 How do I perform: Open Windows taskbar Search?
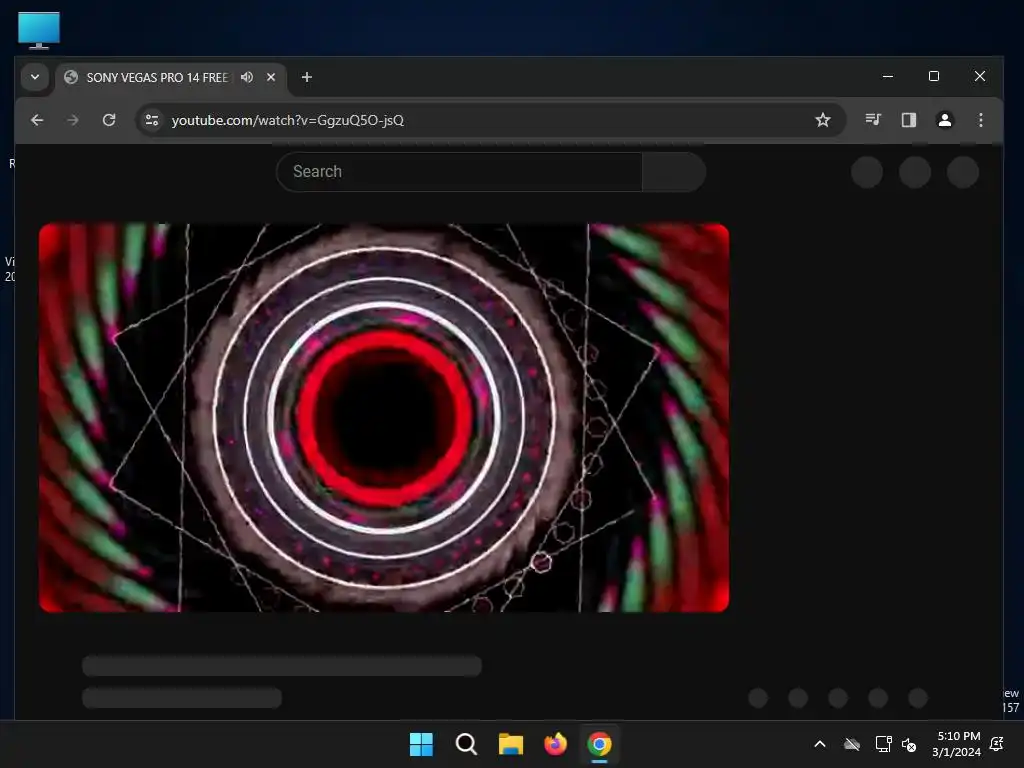pos(466,744)
